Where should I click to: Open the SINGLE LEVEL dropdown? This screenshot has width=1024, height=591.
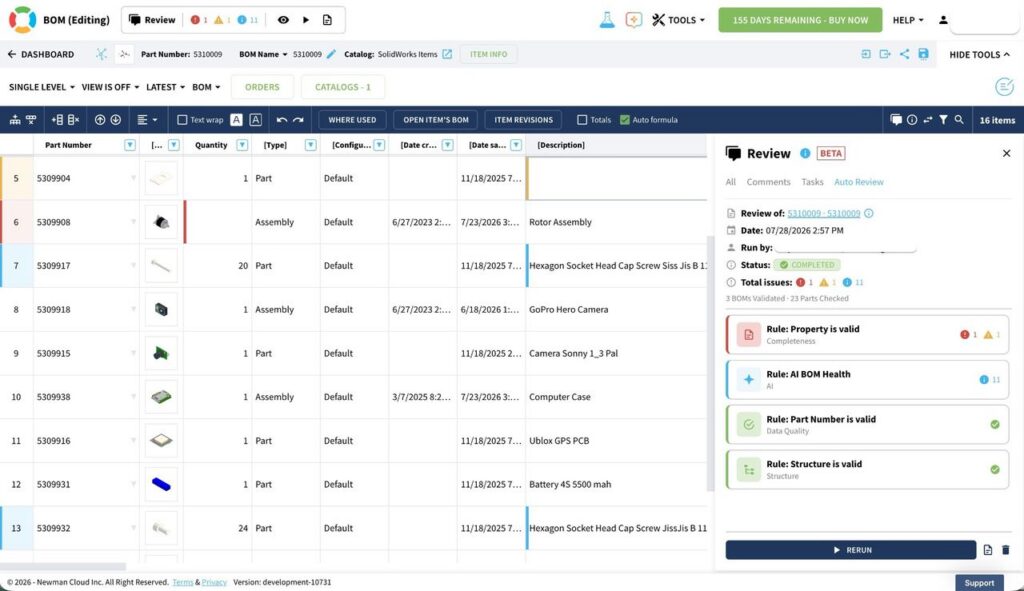pyautogui.click(x=42, y=87)
